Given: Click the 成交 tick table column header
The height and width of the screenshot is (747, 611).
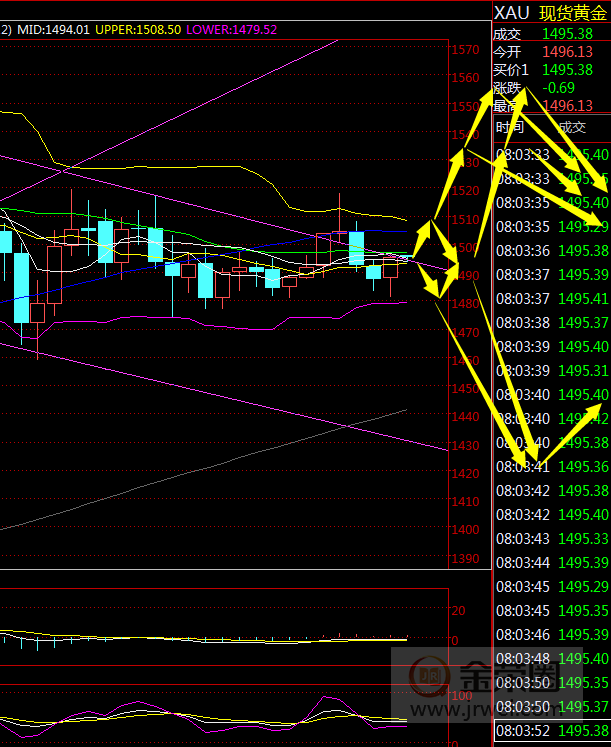Looking at the screenshot, I should [x=571, y=127].
